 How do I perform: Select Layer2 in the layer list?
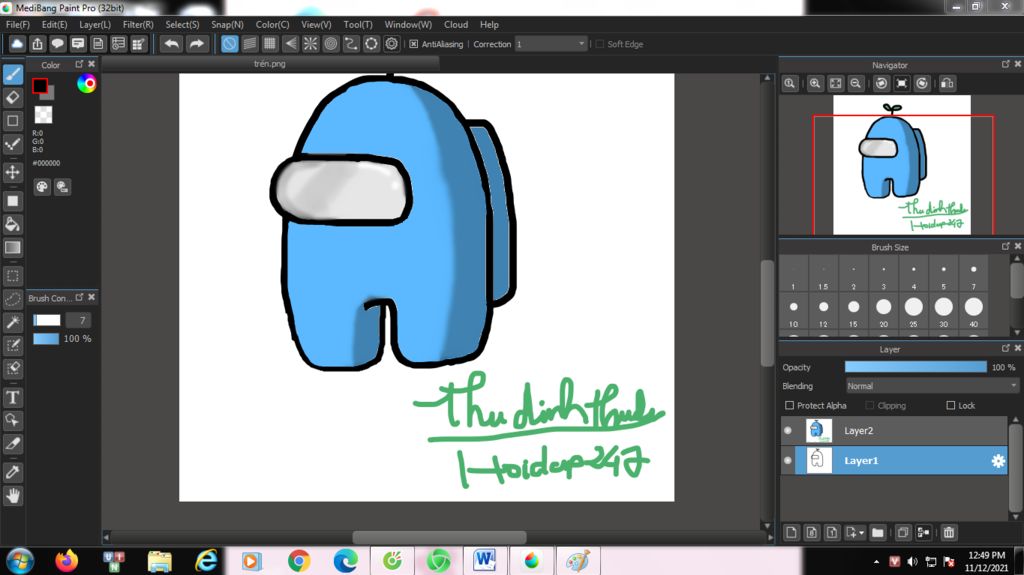(894, 431)
